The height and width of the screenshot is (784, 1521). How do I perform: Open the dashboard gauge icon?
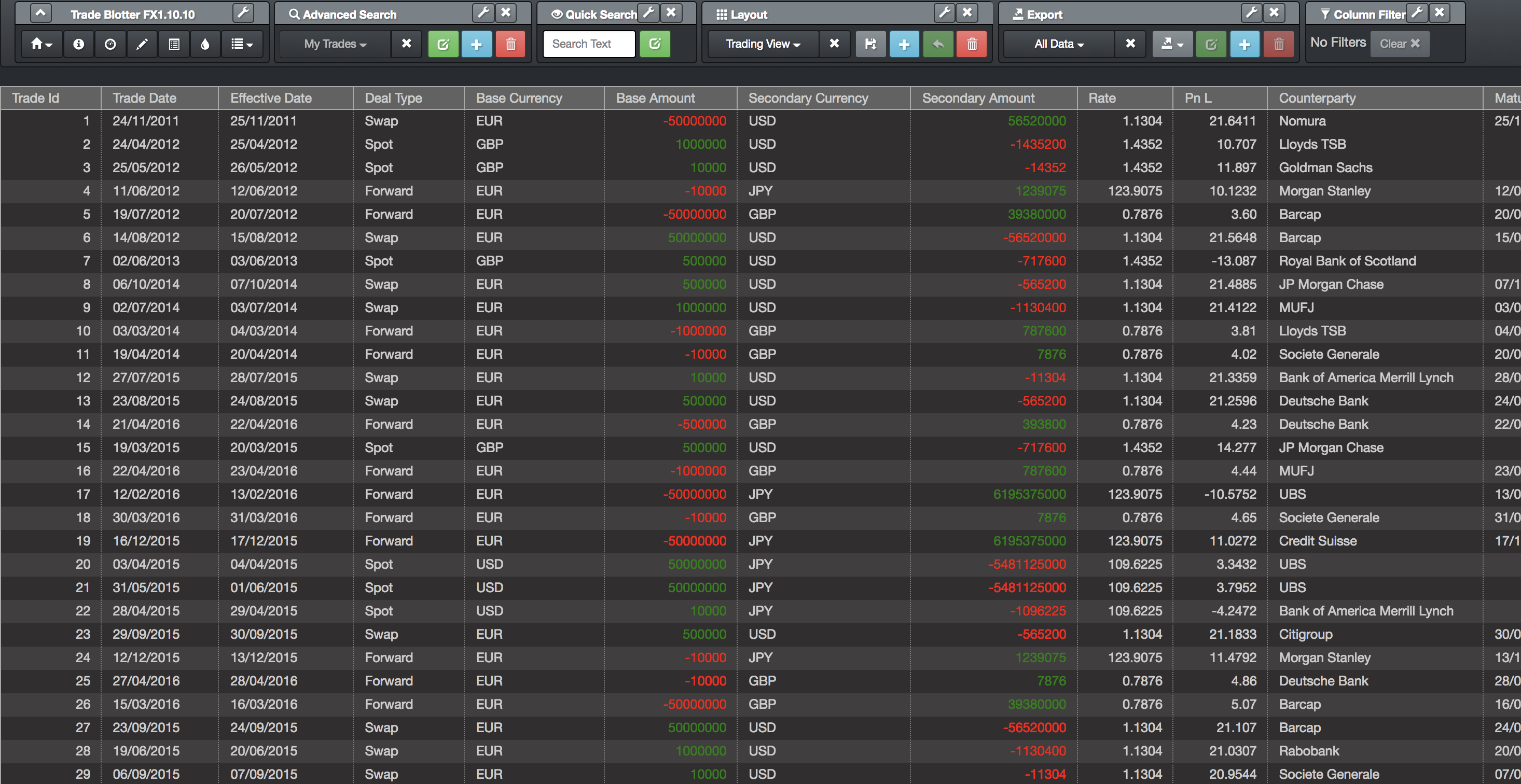coord(110,44)
